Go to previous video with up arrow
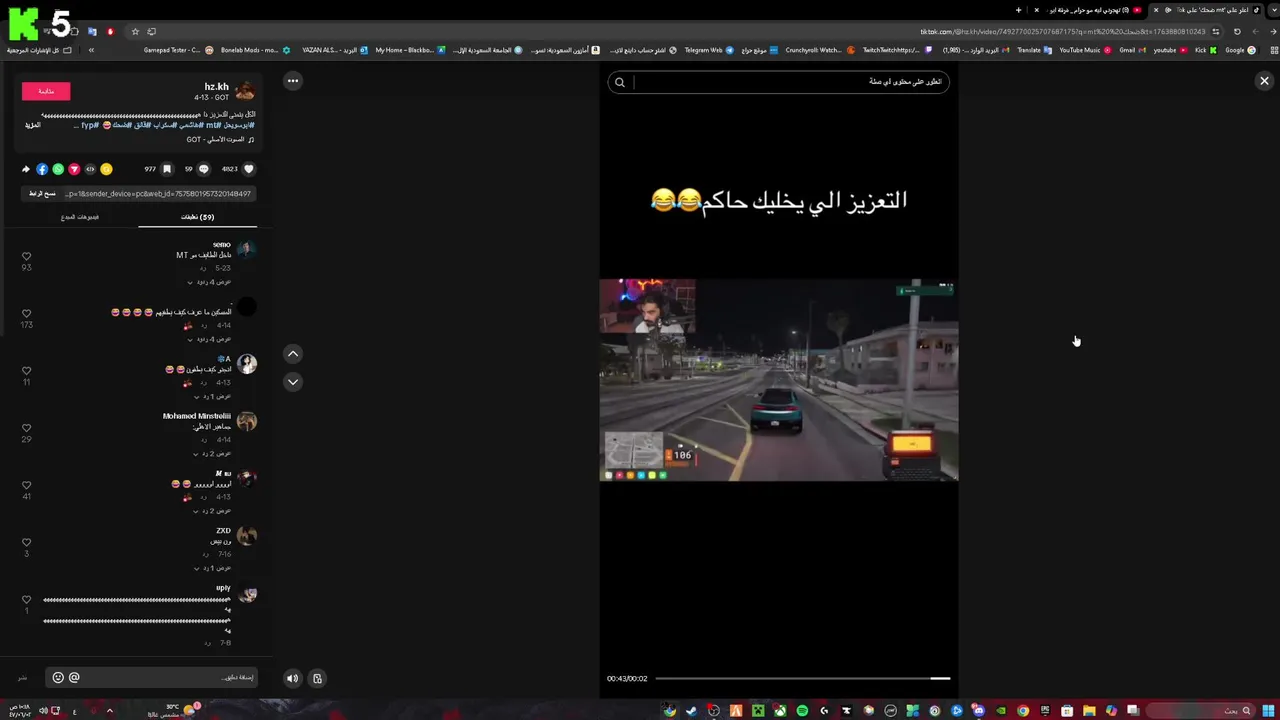This screenshot has height=720, width=1280. coord(292,353)
